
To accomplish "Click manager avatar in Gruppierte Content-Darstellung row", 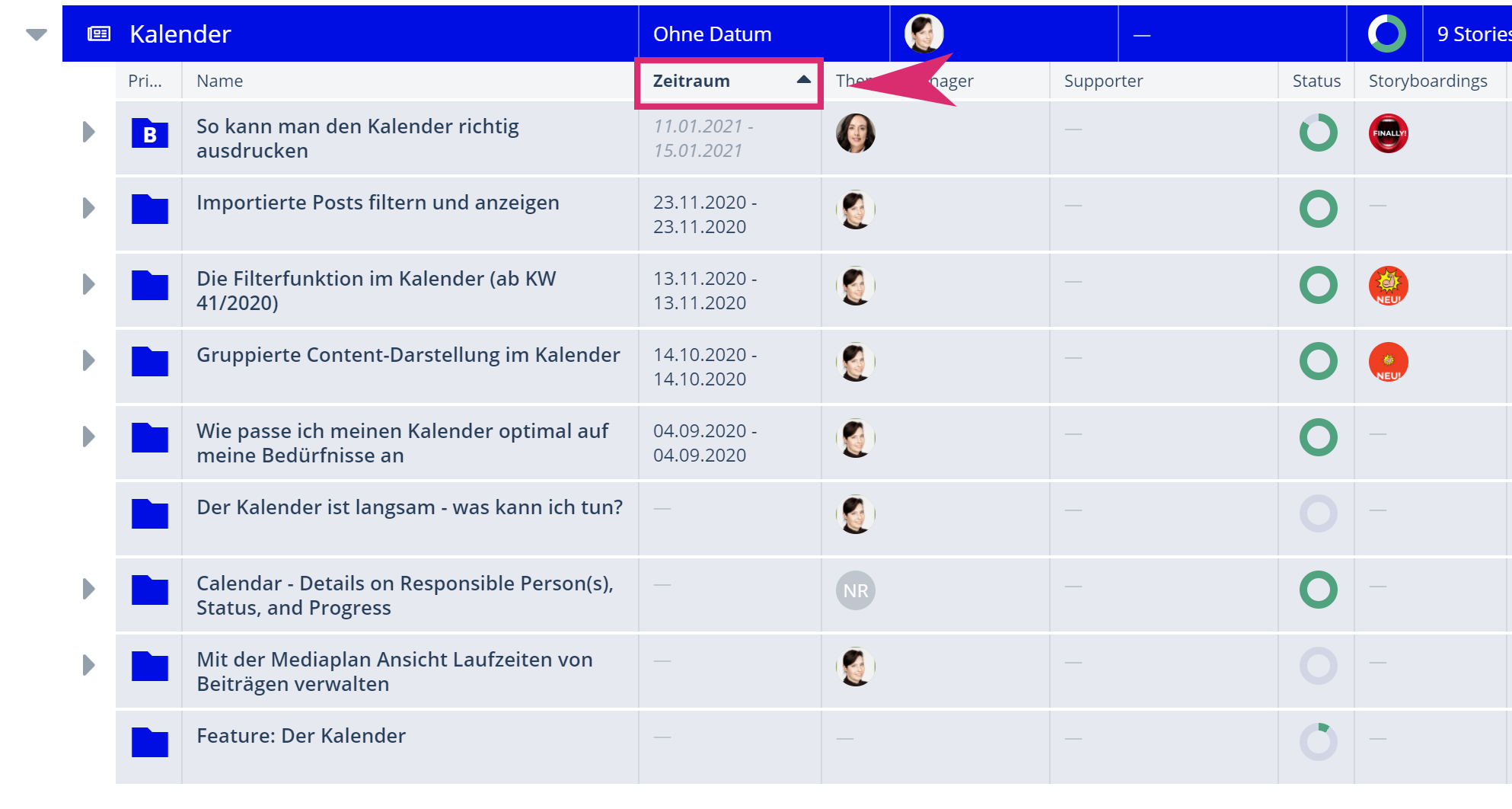I will click(855, 362).
